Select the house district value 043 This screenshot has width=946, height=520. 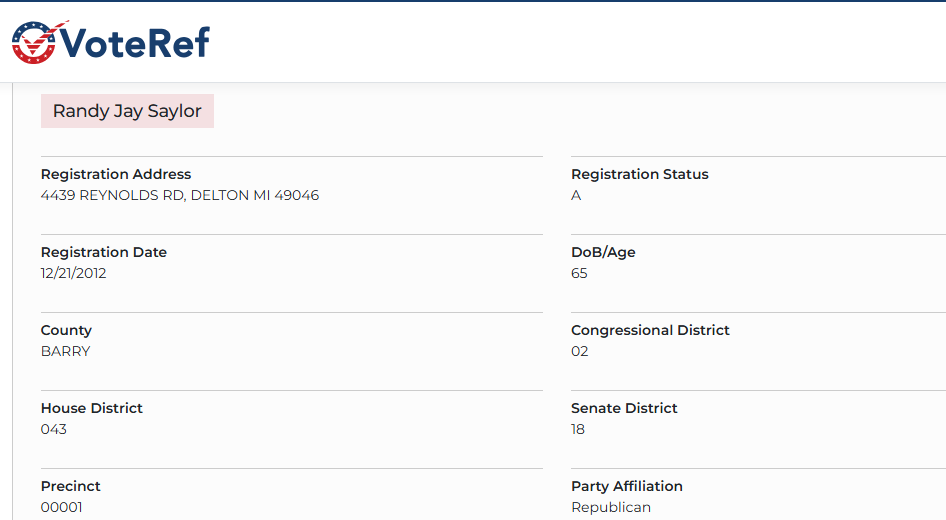[x=54, y=430]
